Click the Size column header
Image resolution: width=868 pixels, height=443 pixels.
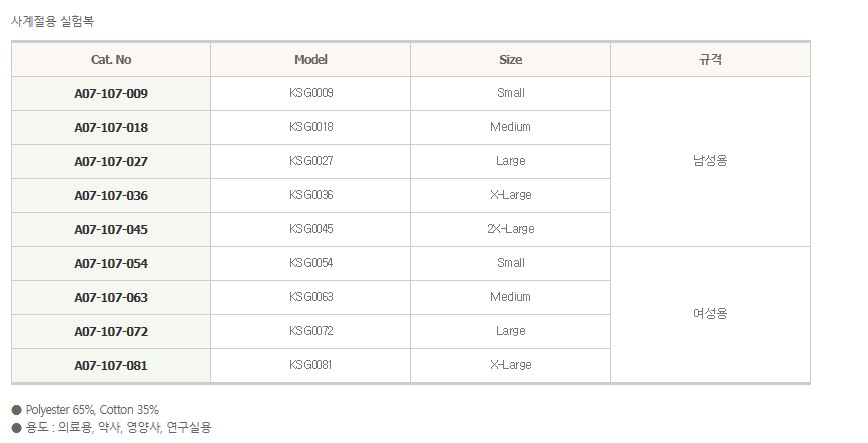511,60
